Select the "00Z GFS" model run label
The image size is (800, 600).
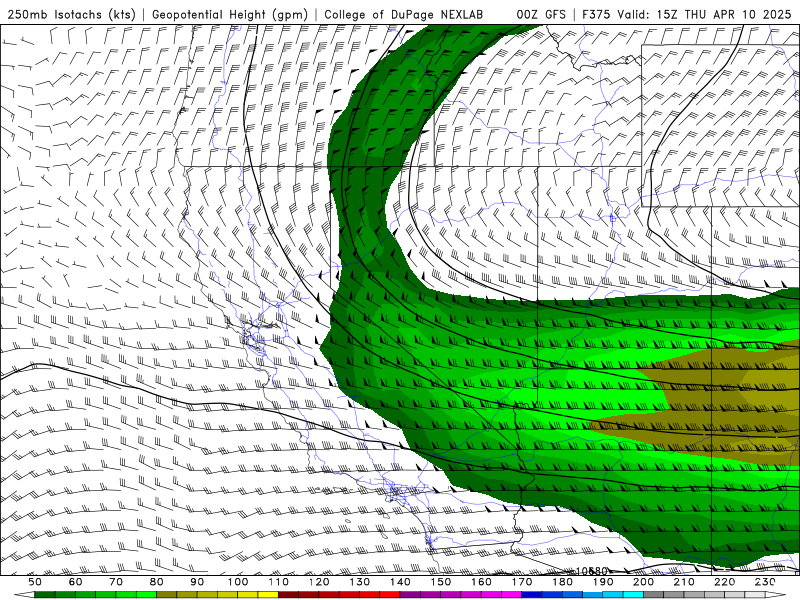(541, 15)
